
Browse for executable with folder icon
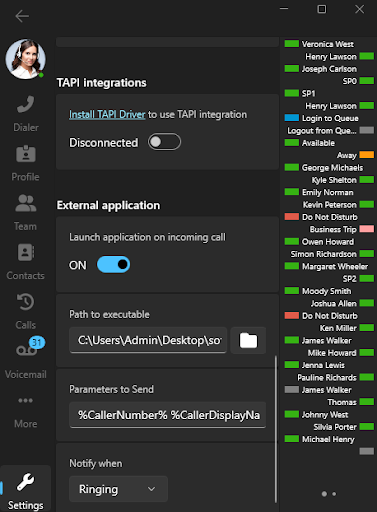pyautogui.click(x=248, y=340)
